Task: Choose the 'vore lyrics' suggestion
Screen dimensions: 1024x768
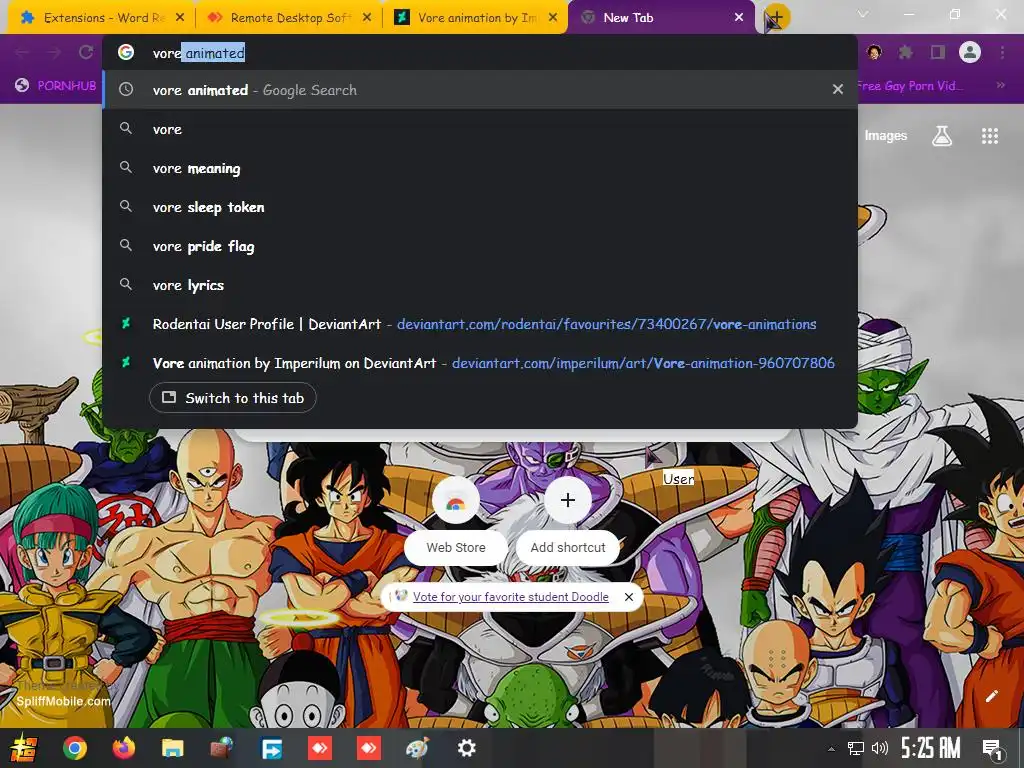Action: pyautogui.click(x=479, y=285)
